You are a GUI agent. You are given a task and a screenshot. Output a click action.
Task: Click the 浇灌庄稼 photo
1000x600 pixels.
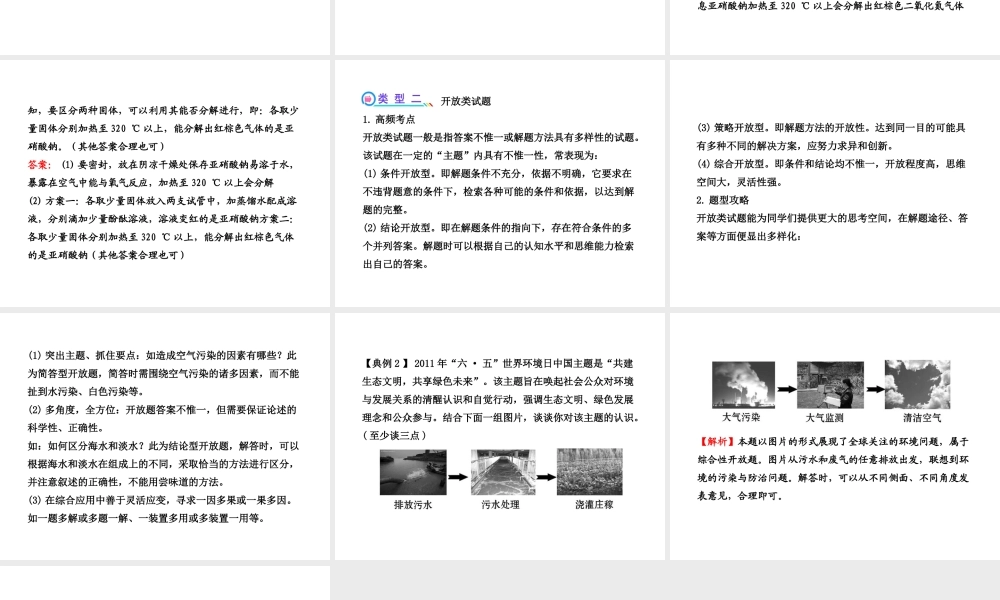tap(589, 472)
